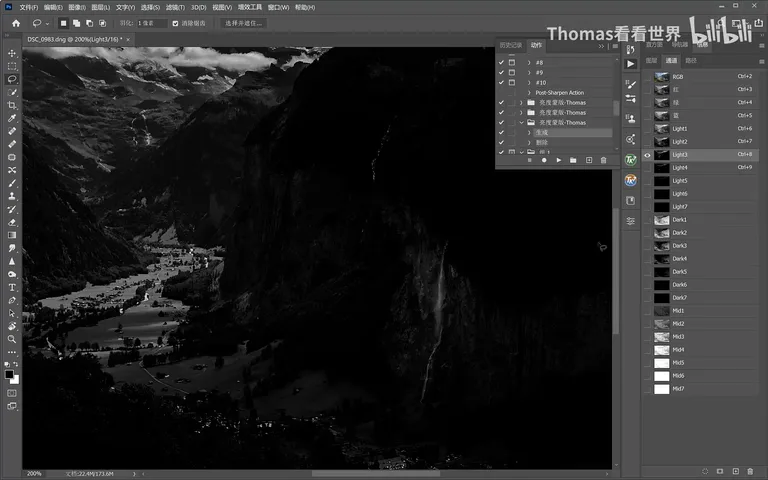Select the Gradient tool
Viewport: 768px width, 480px height.
(12, 235)
